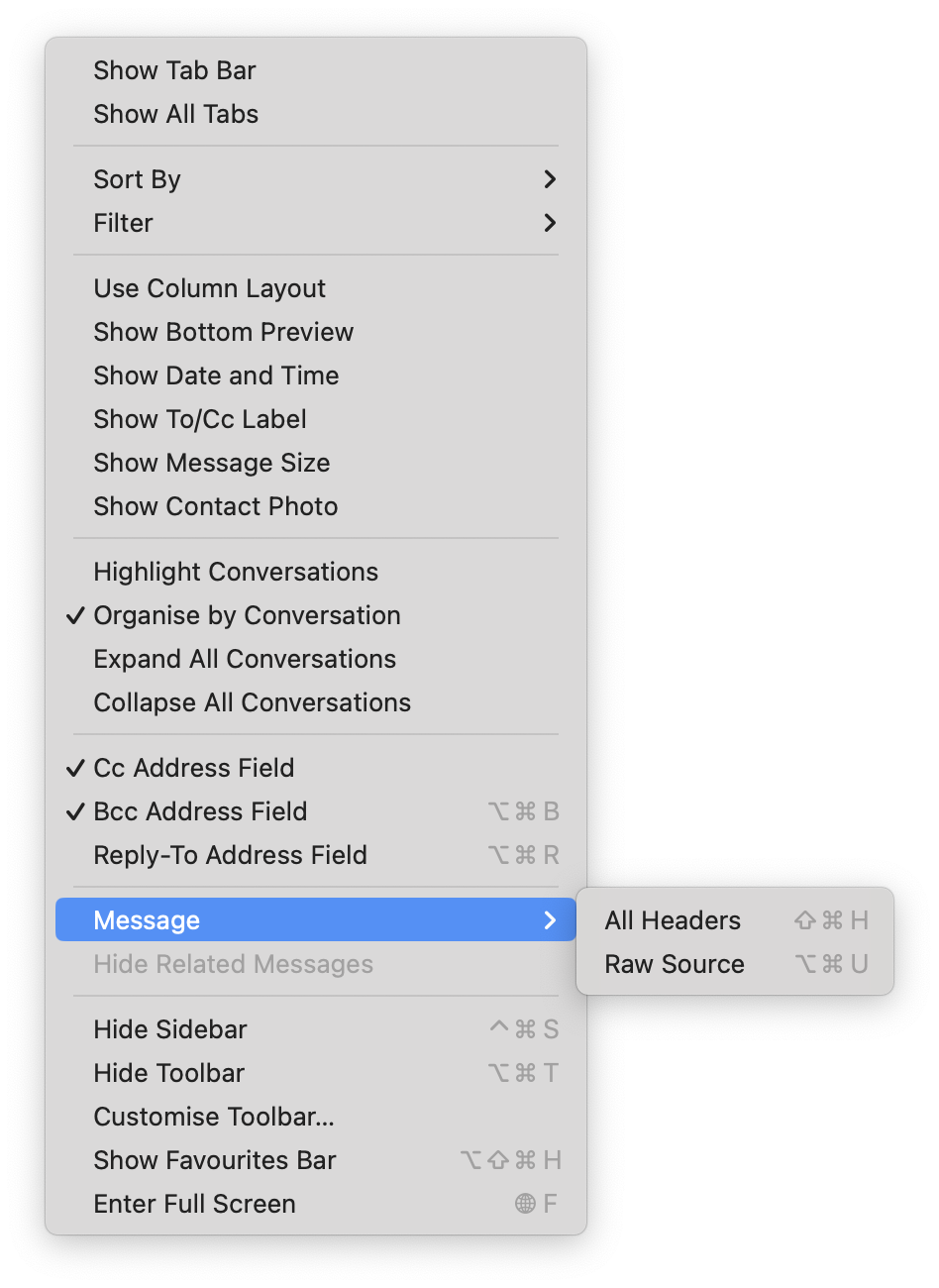This screenshot has height=1288, width=939.
Task: Enable Reply-To Address Field
Action: coord(230,855)
